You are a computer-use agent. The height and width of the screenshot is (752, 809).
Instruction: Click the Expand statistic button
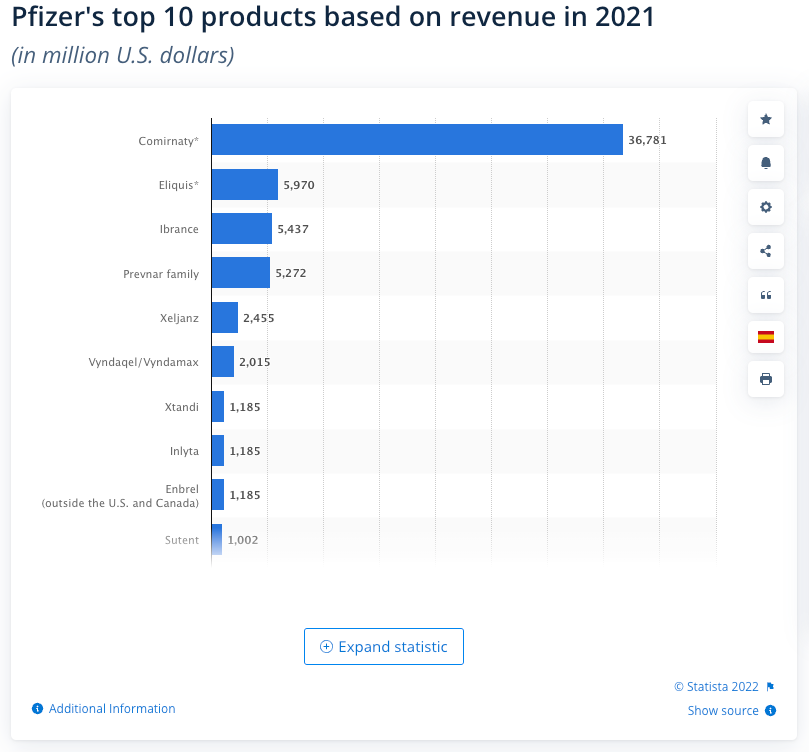[384, 646]
